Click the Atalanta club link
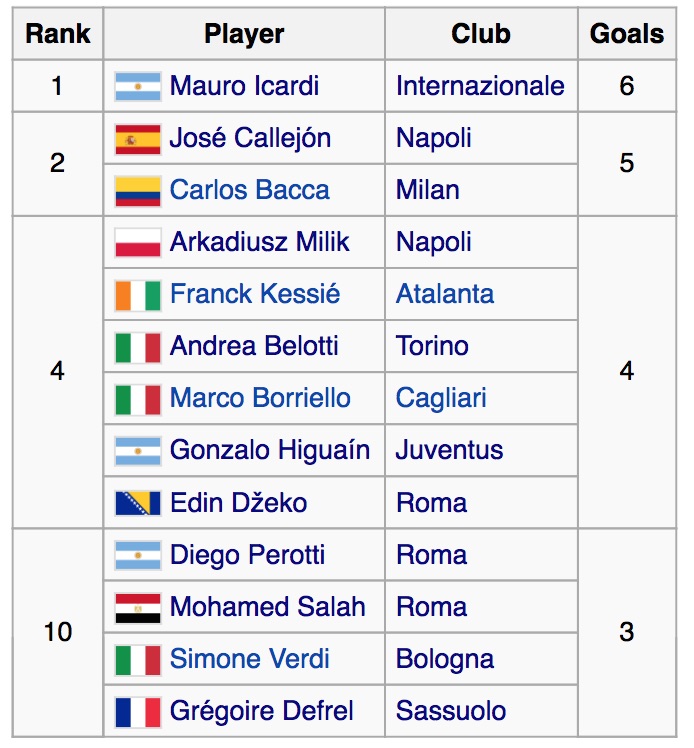Image resolution: width=694 pixels, height=748 pixels. (445, 294)
